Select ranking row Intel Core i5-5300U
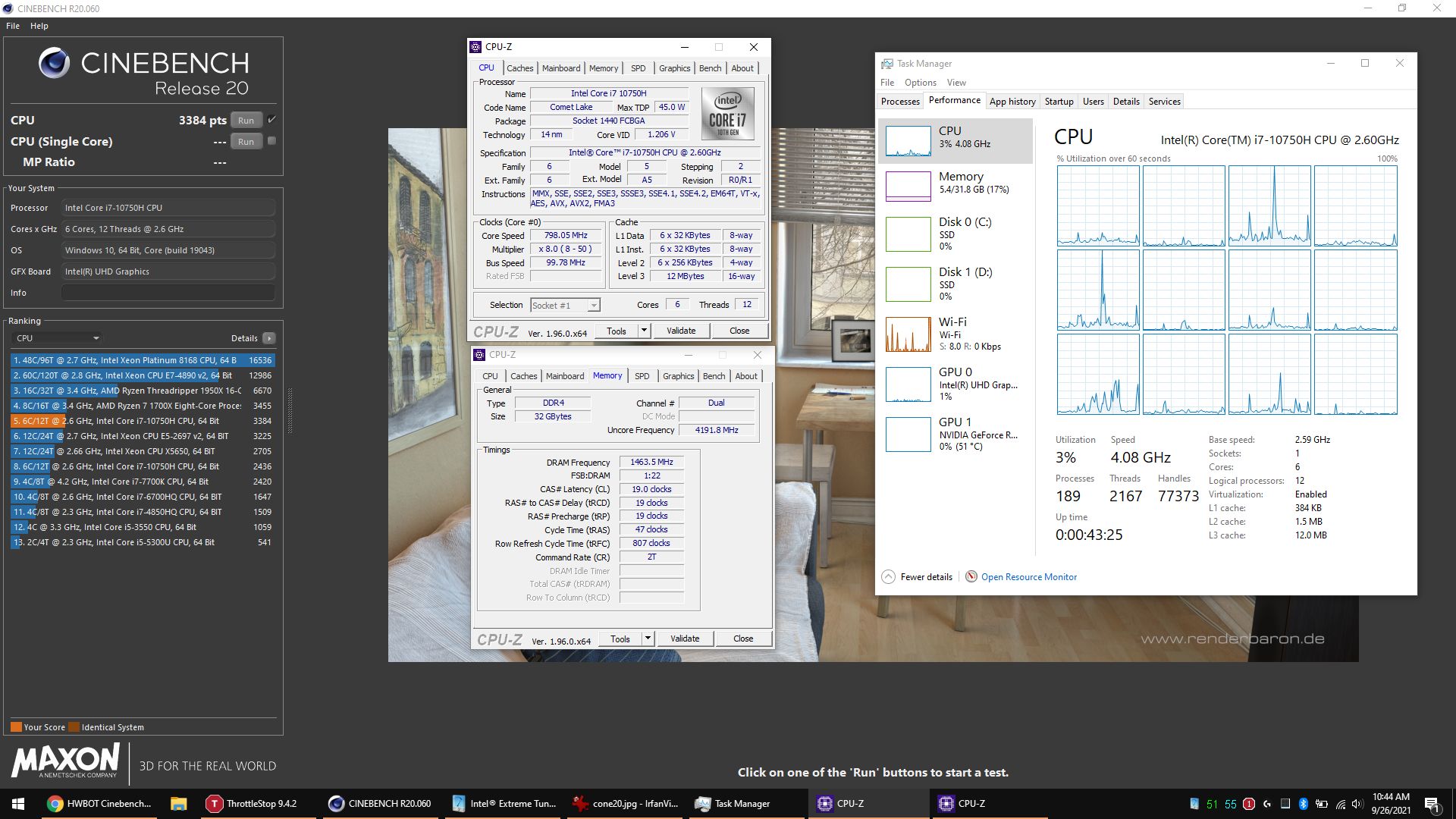 pos(143,542)
